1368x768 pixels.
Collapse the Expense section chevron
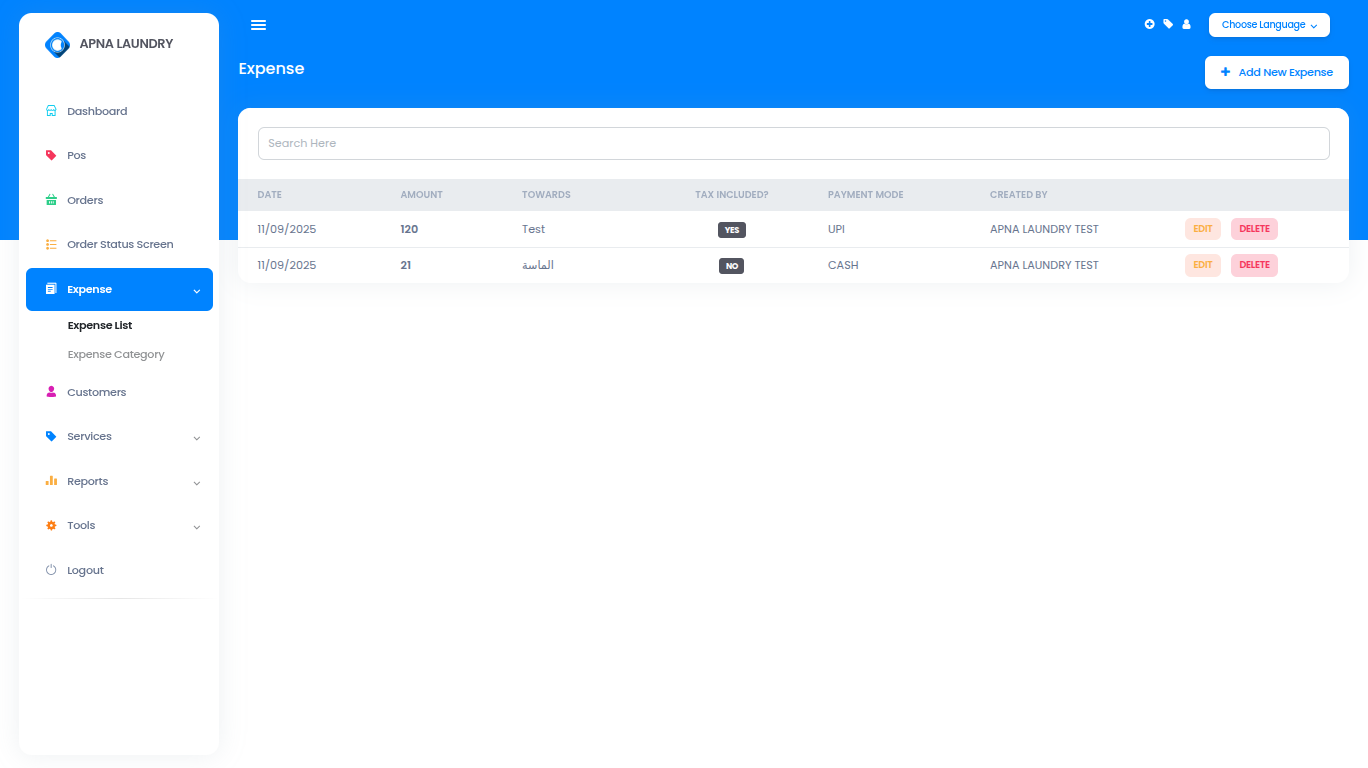coord(196,289)
